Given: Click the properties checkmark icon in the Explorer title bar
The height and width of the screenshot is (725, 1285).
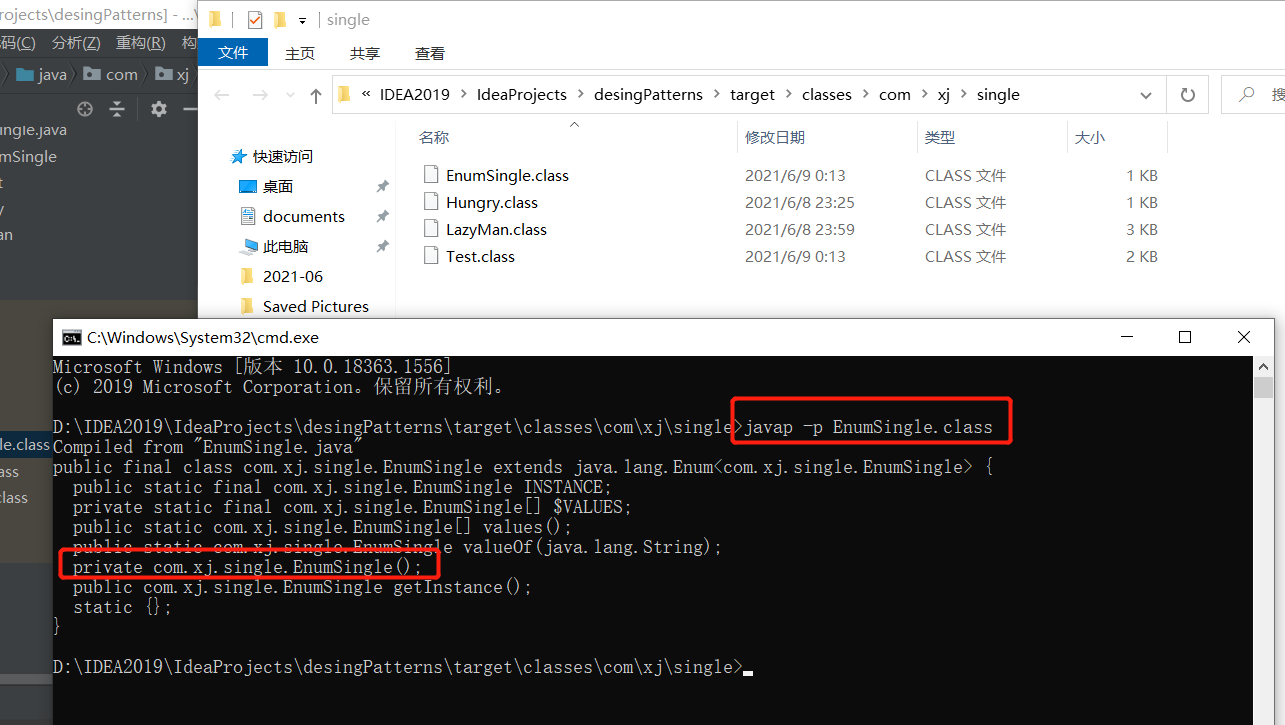Looking at the screenshot, I should [x=255, y=20].
